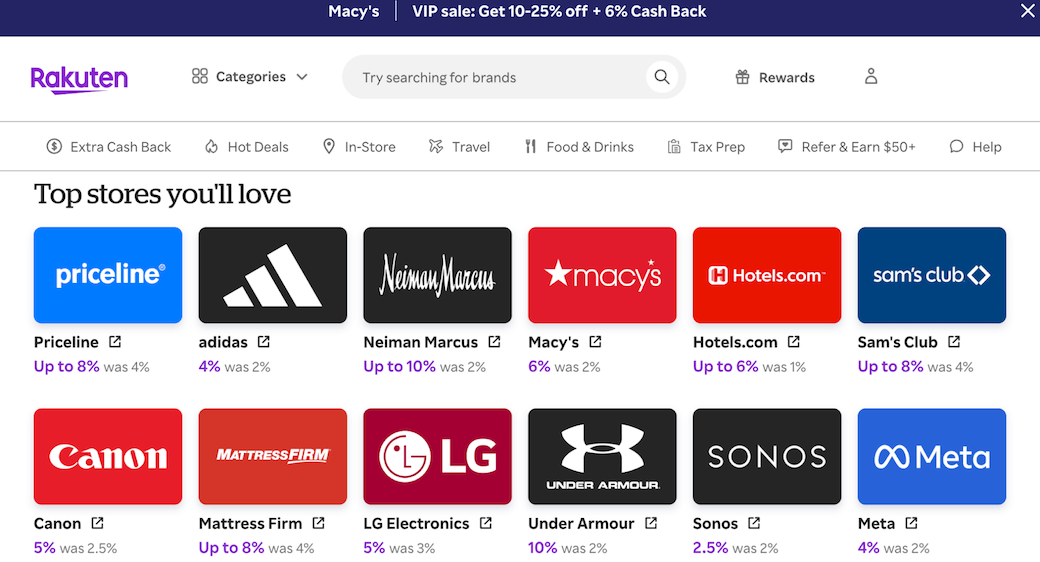Click the external link icon beside Priceline

click(115, 342)
